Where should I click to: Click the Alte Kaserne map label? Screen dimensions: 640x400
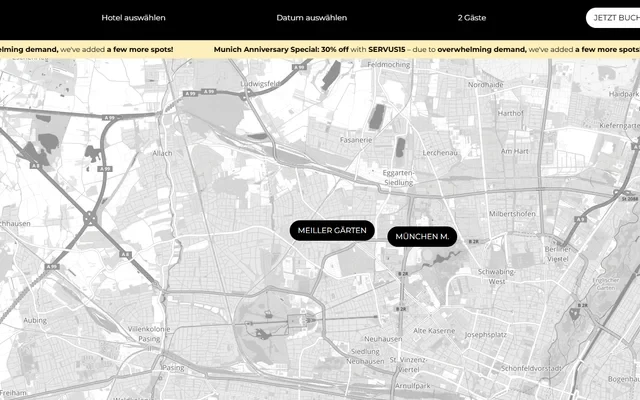tap(434, 331)
